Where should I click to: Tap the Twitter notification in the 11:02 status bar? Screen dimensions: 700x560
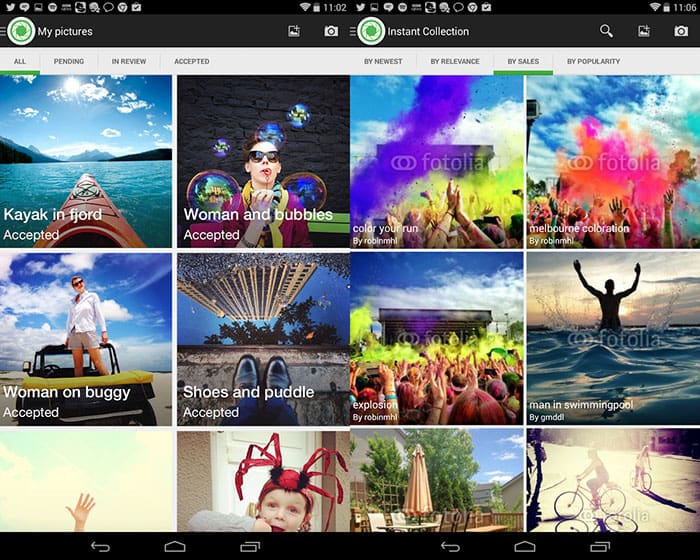pyautogui.click(x=10, y=7)
